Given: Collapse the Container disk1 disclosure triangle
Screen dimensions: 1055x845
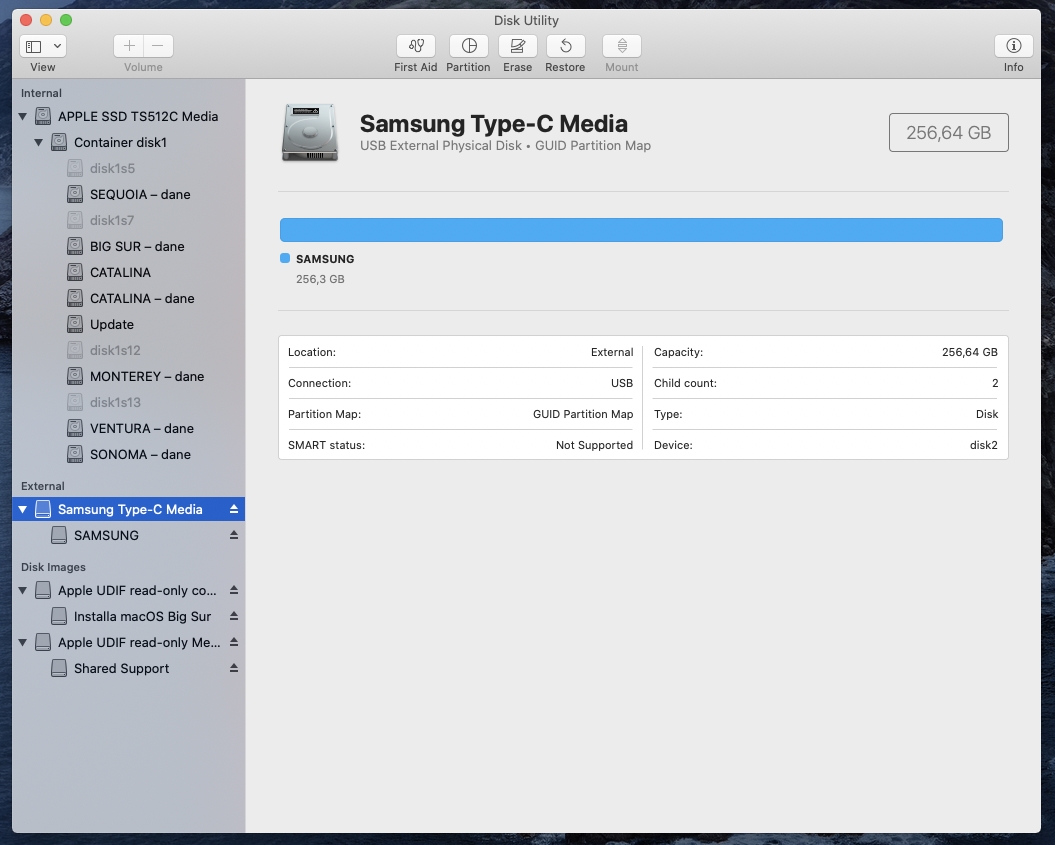Looking at the screenshot, I should coord(39,143).
